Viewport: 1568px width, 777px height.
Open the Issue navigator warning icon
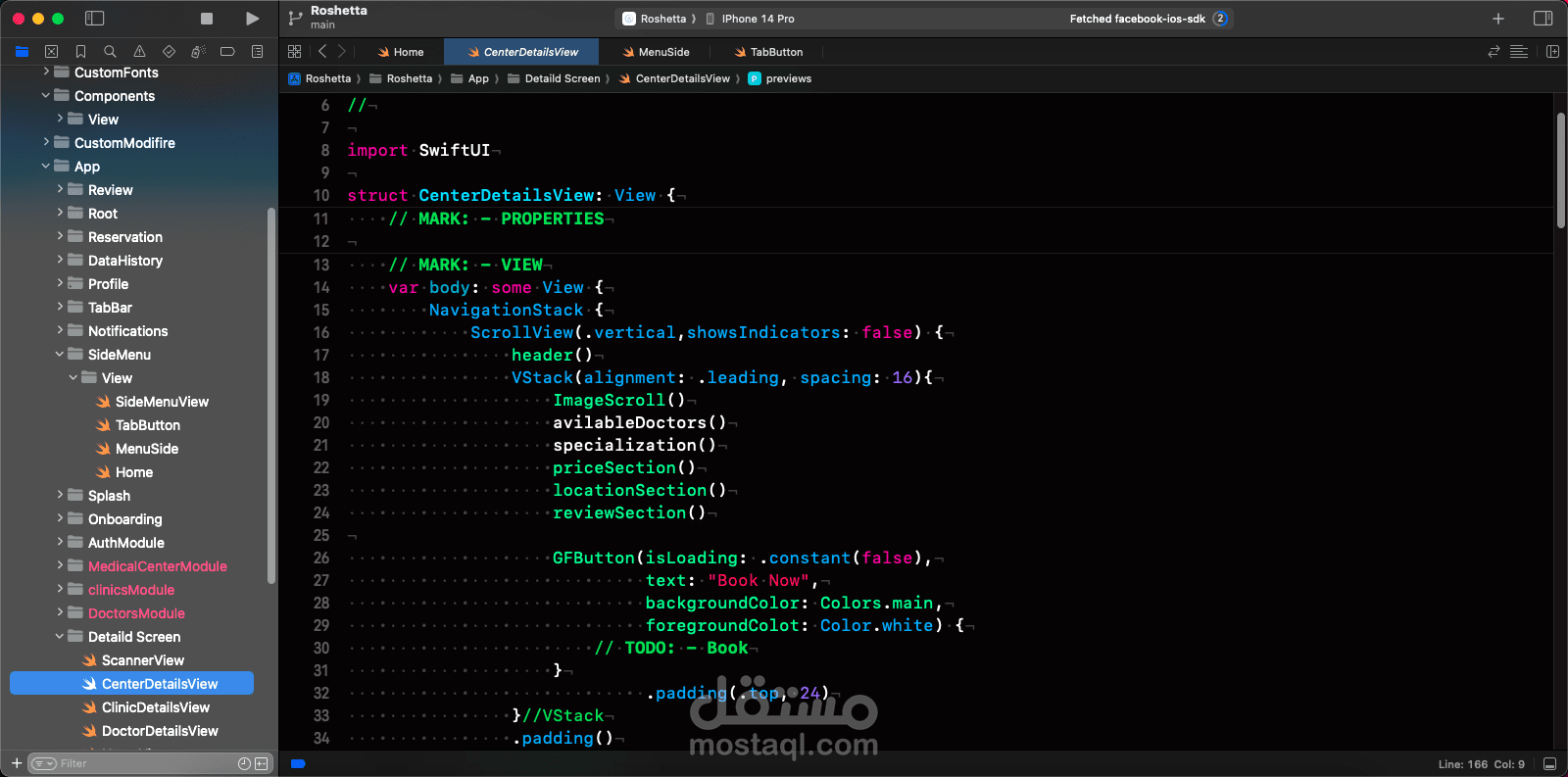pos(139,52)
